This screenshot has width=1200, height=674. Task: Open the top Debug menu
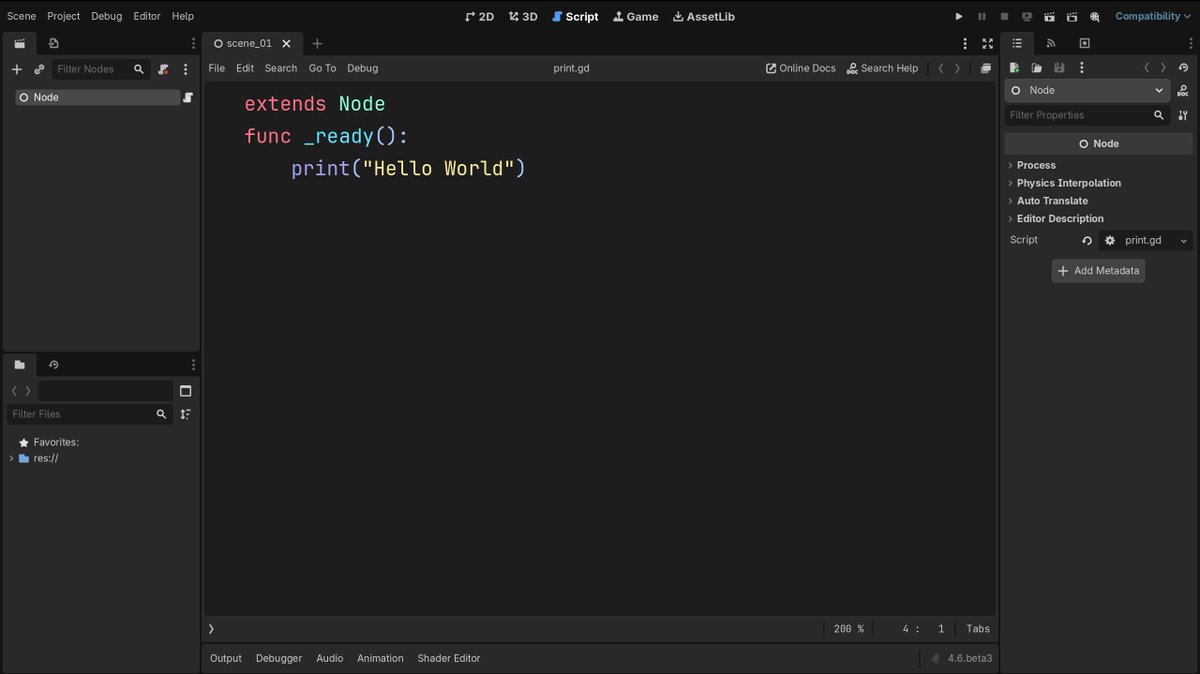click(x=106, y=16)
